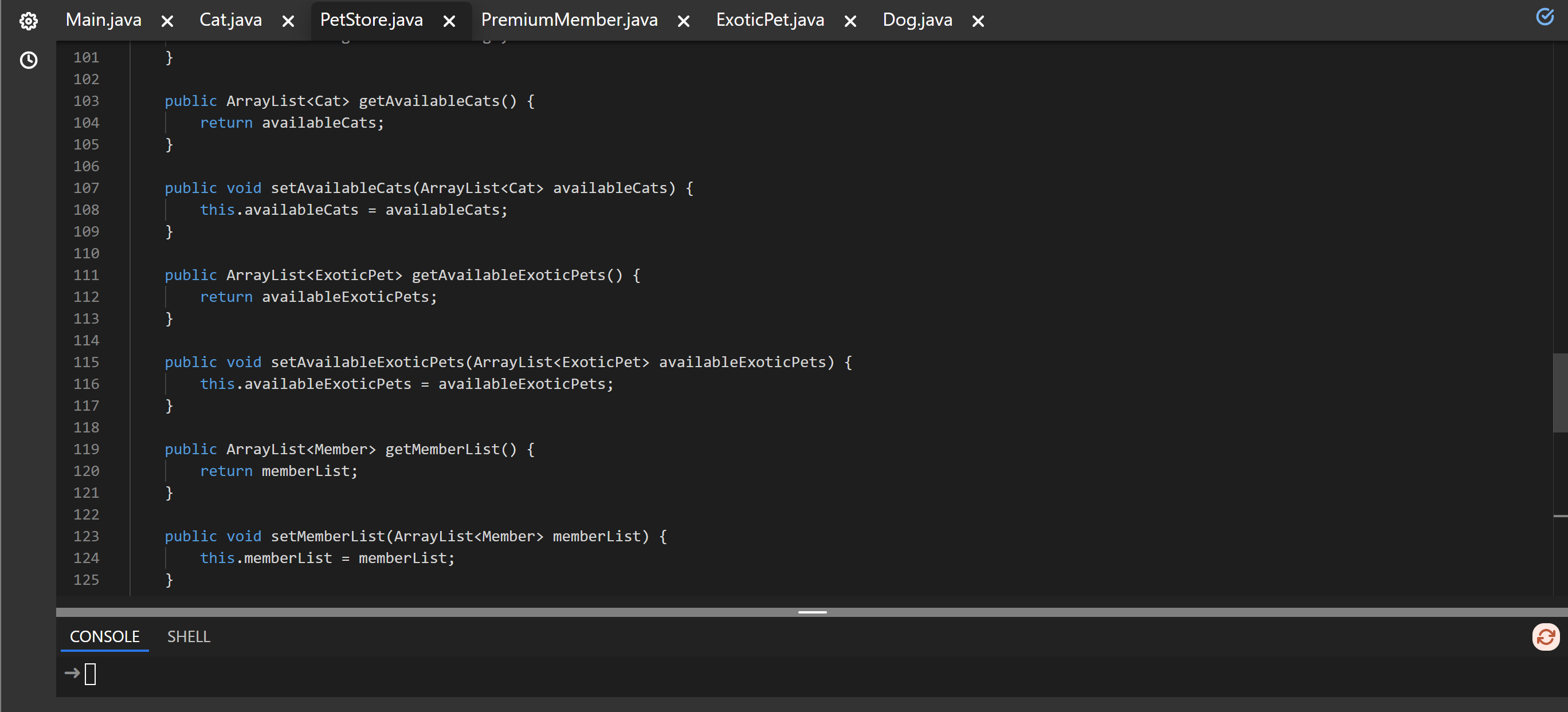Switch to the SHELL panel tab
Viewport: 1568px width, 712px height.
pyautogui.click(x=189, y=636)
